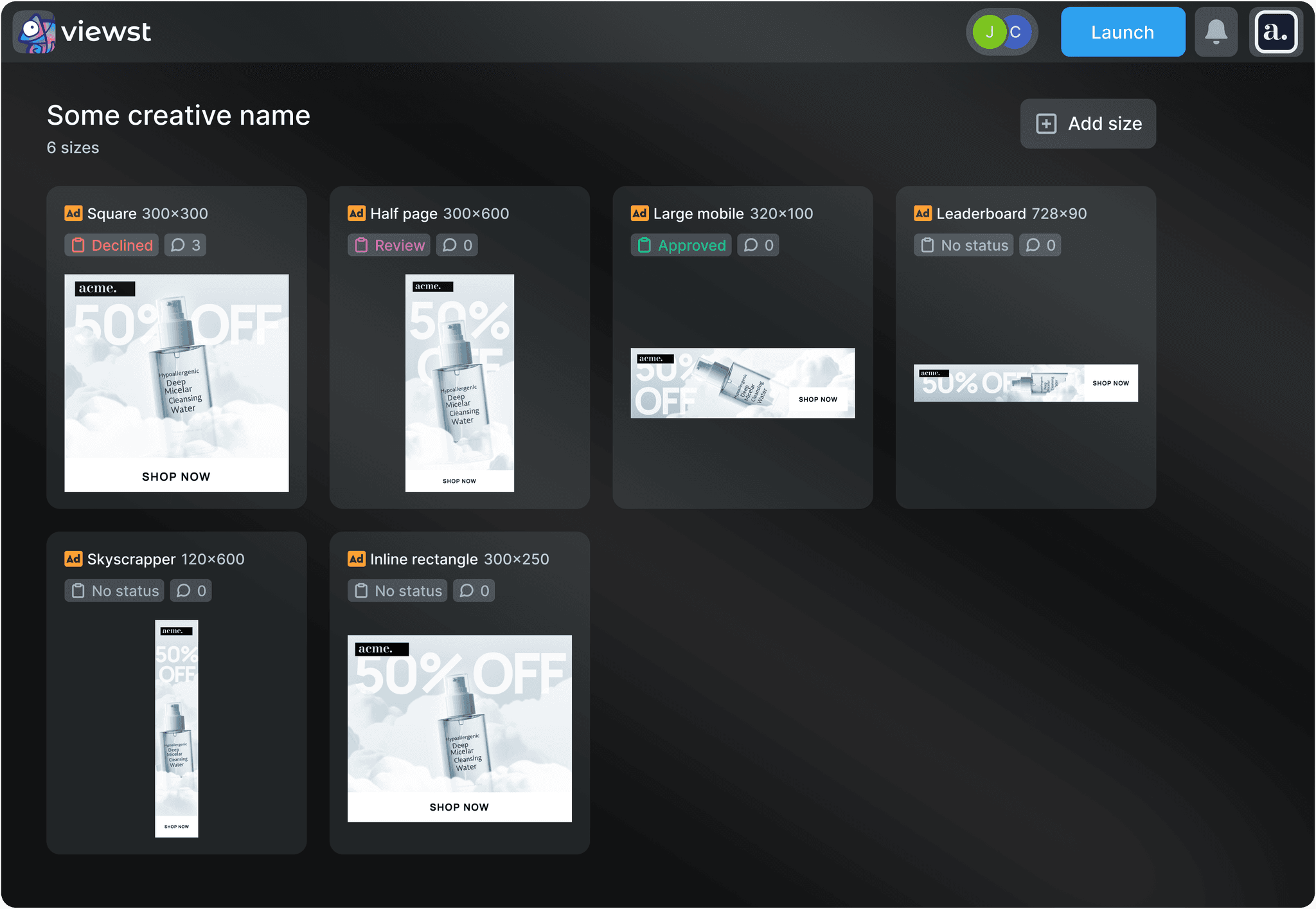Change the Review status on Half page
Screen dimensions: 1316x909
tap(389, 246)
